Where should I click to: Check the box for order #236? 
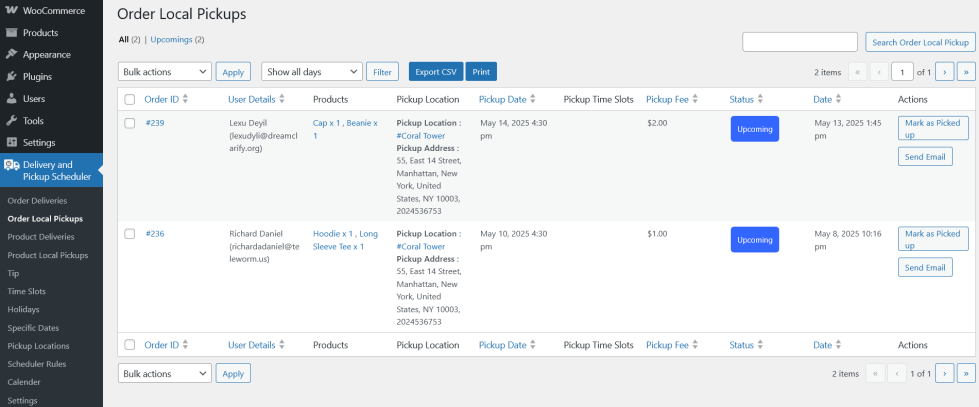click(x=130, y=234)
